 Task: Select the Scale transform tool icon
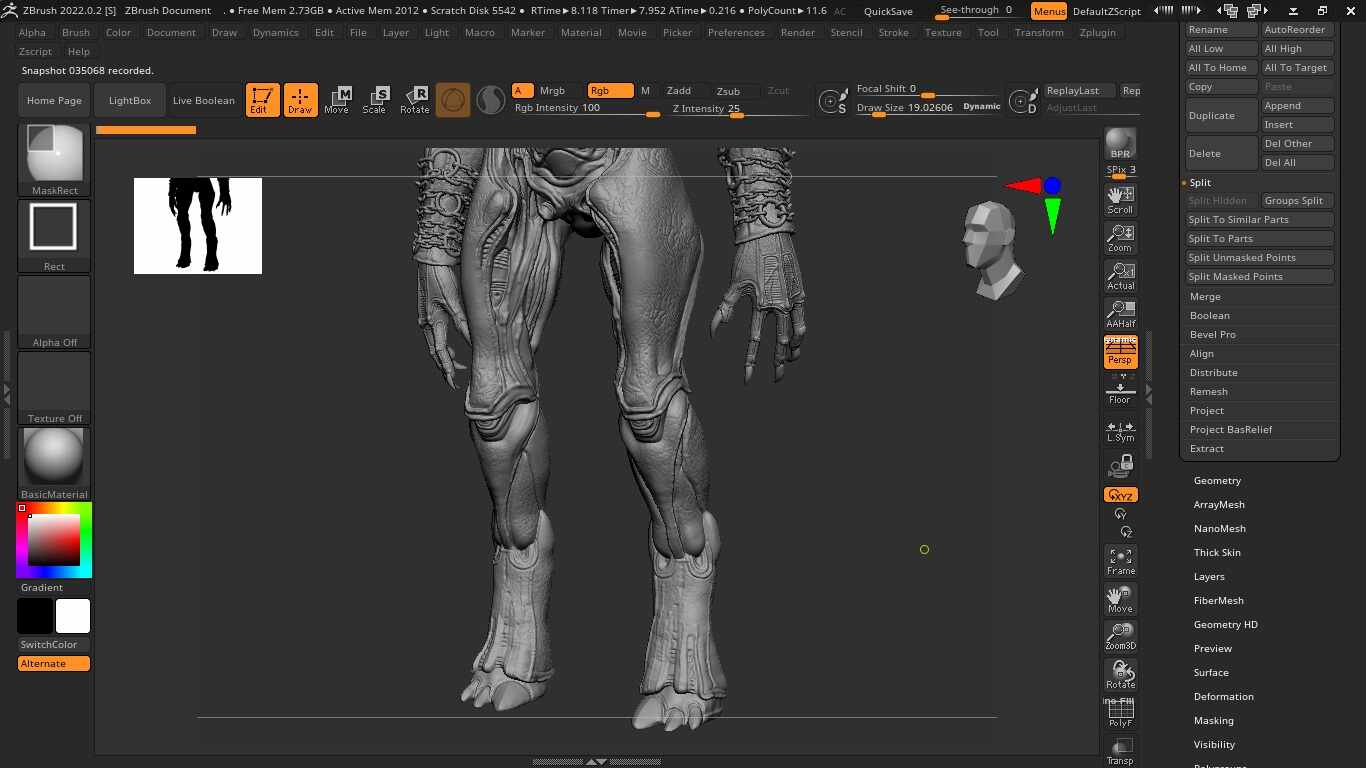coord(375,99)
